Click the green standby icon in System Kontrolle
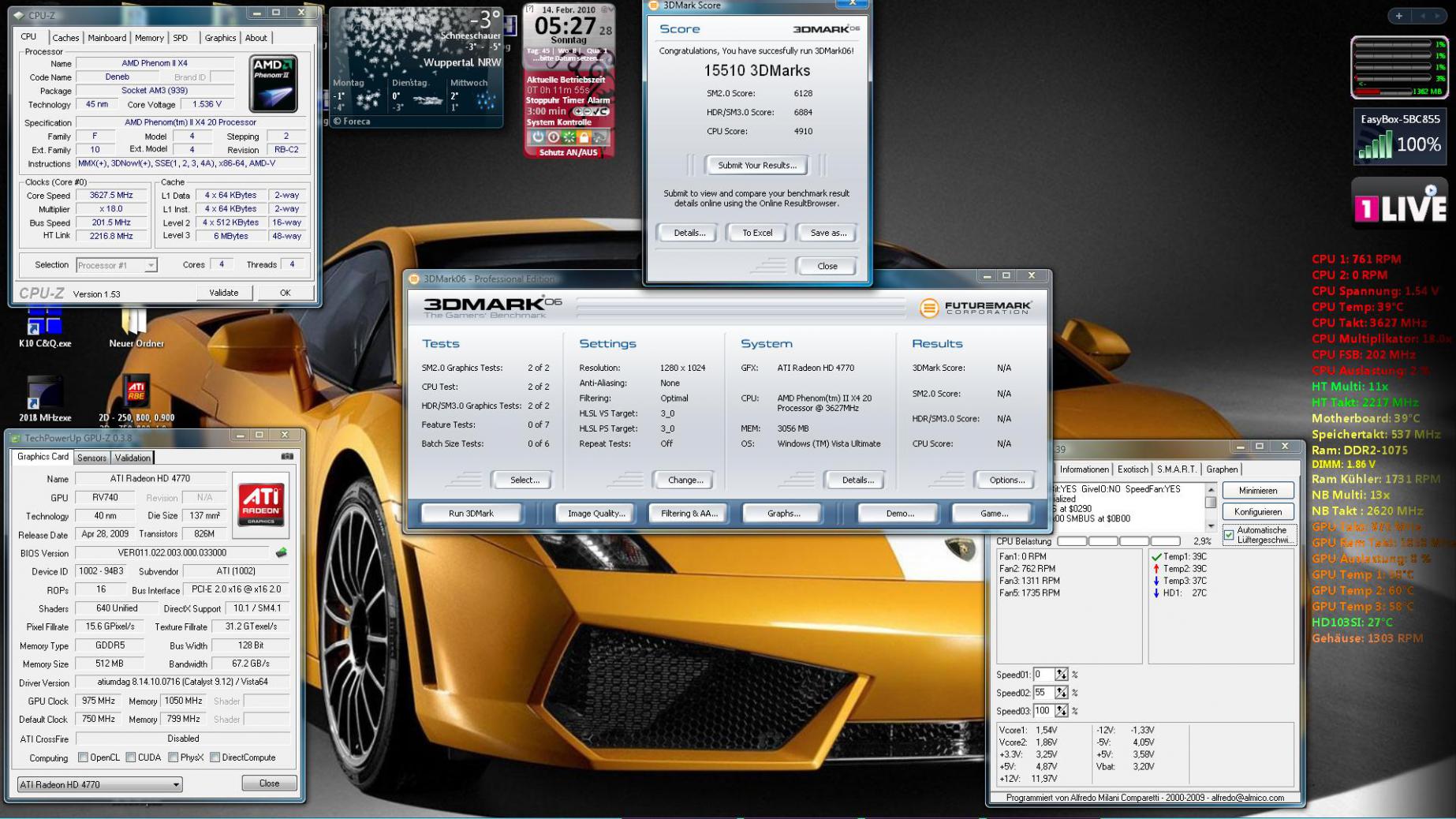1456x819 pixels. point(569,137)
